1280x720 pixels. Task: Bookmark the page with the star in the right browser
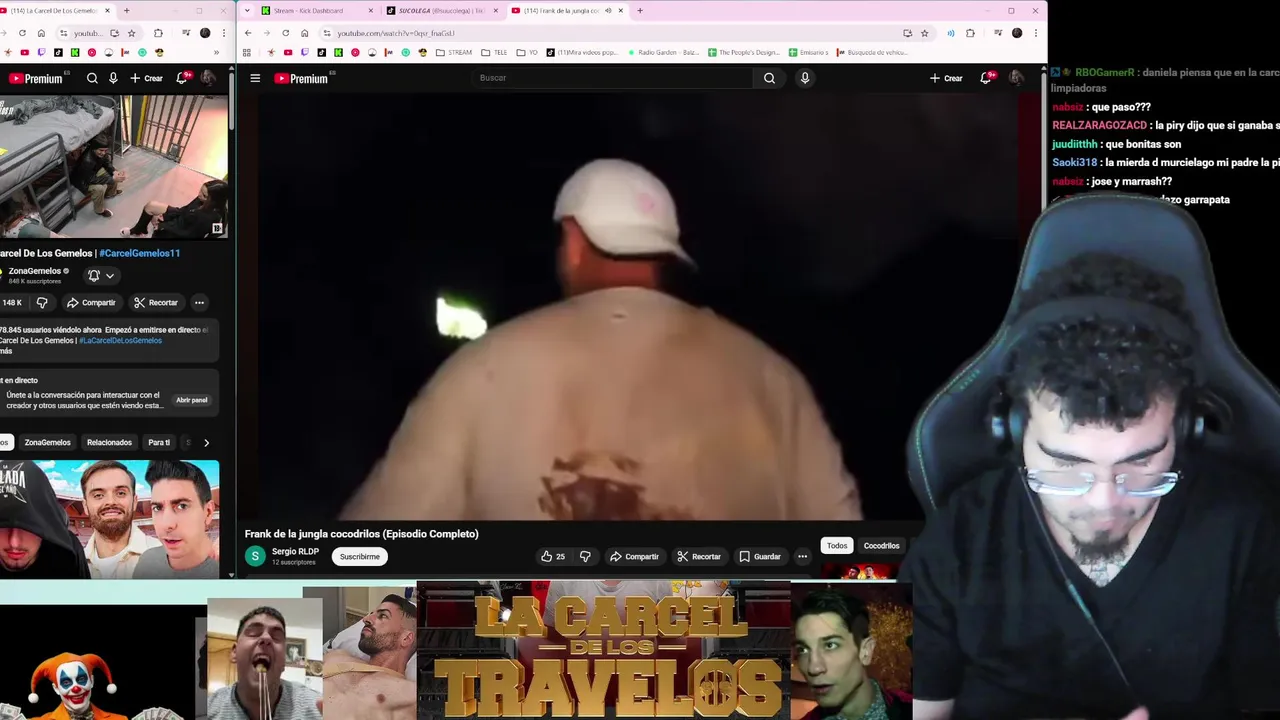924,33
